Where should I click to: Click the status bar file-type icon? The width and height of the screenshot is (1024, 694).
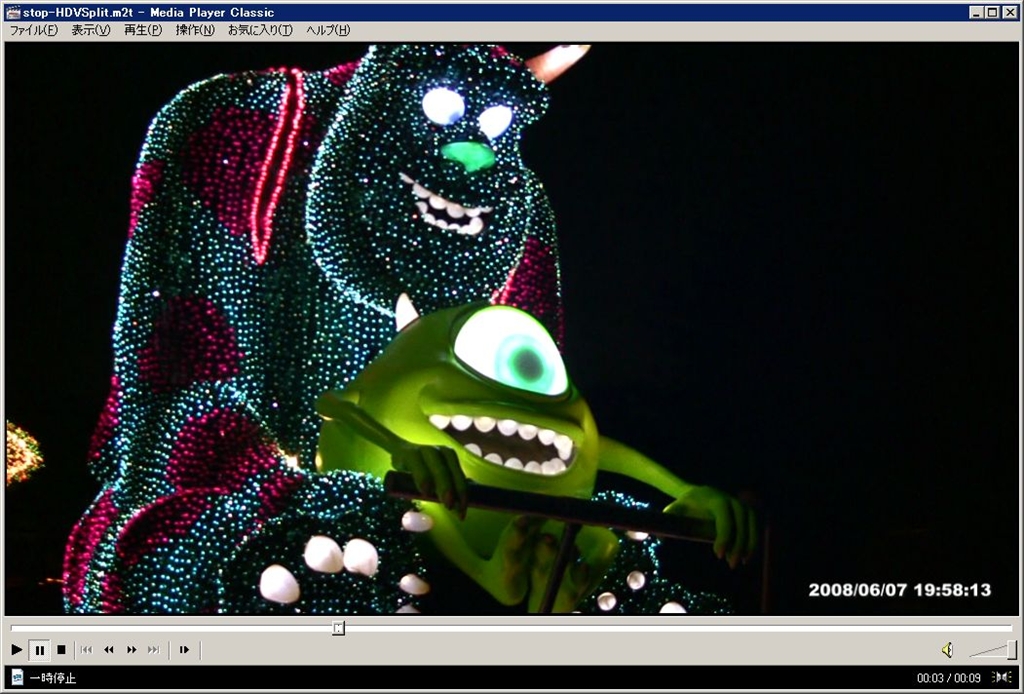(x=18, y=678)
